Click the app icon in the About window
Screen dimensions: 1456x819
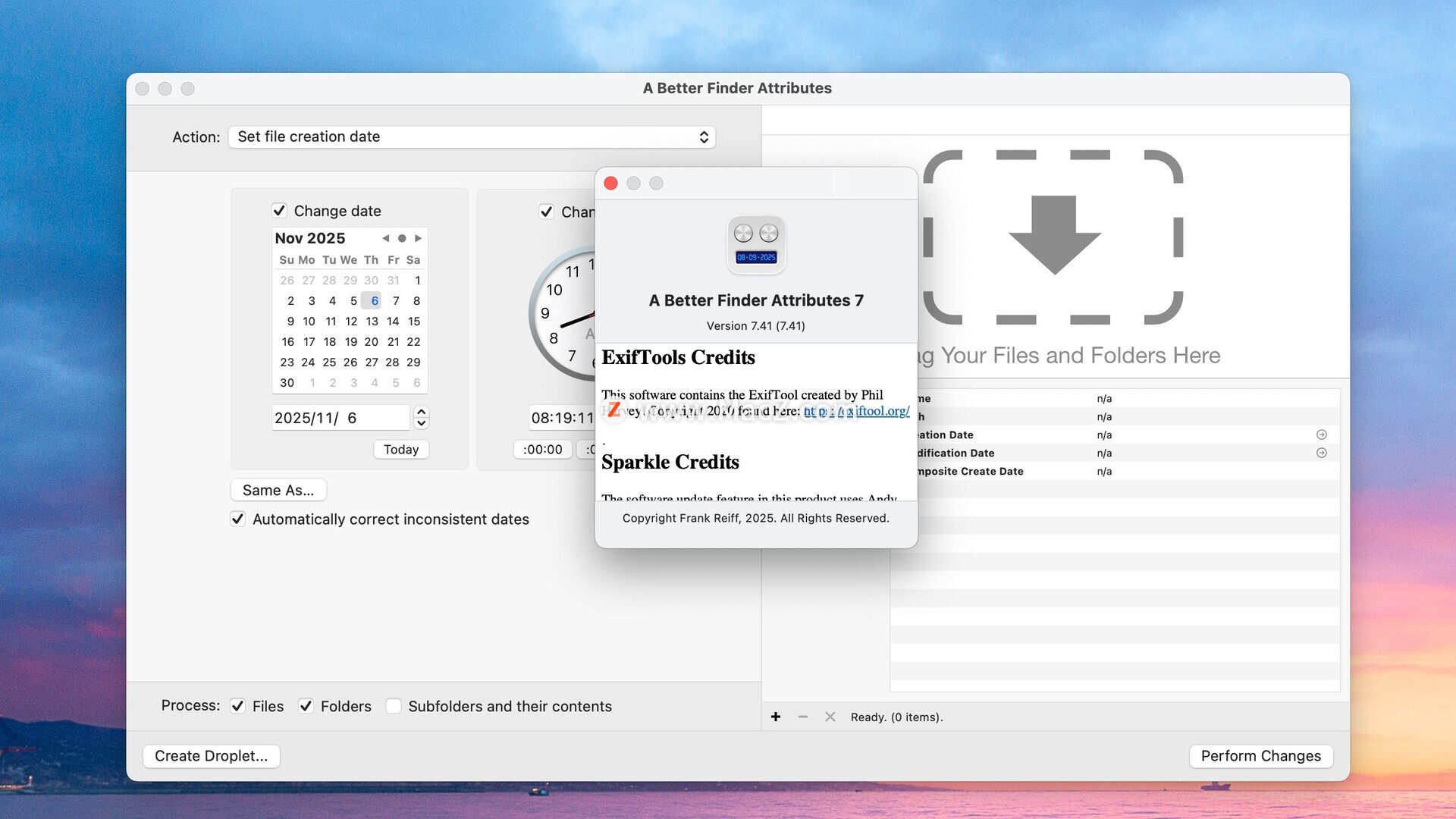[x=756, y=245]
